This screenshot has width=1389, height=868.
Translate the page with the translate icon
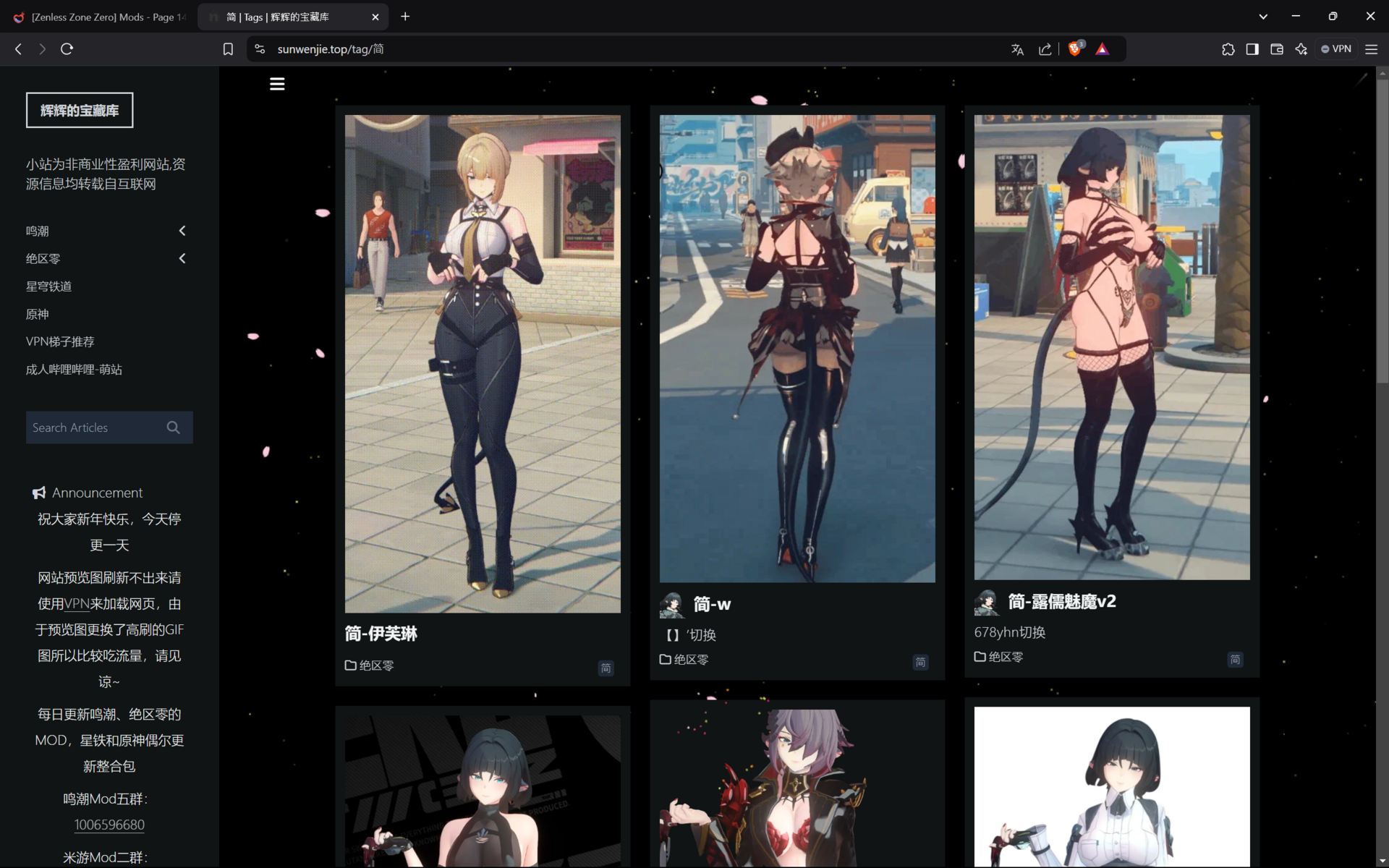point(1017,49)
